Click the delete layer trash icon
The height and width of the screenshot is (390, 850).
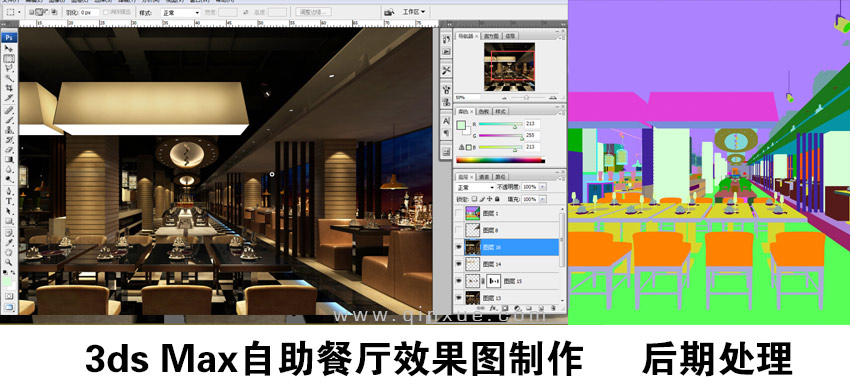[x=553, y=308]
